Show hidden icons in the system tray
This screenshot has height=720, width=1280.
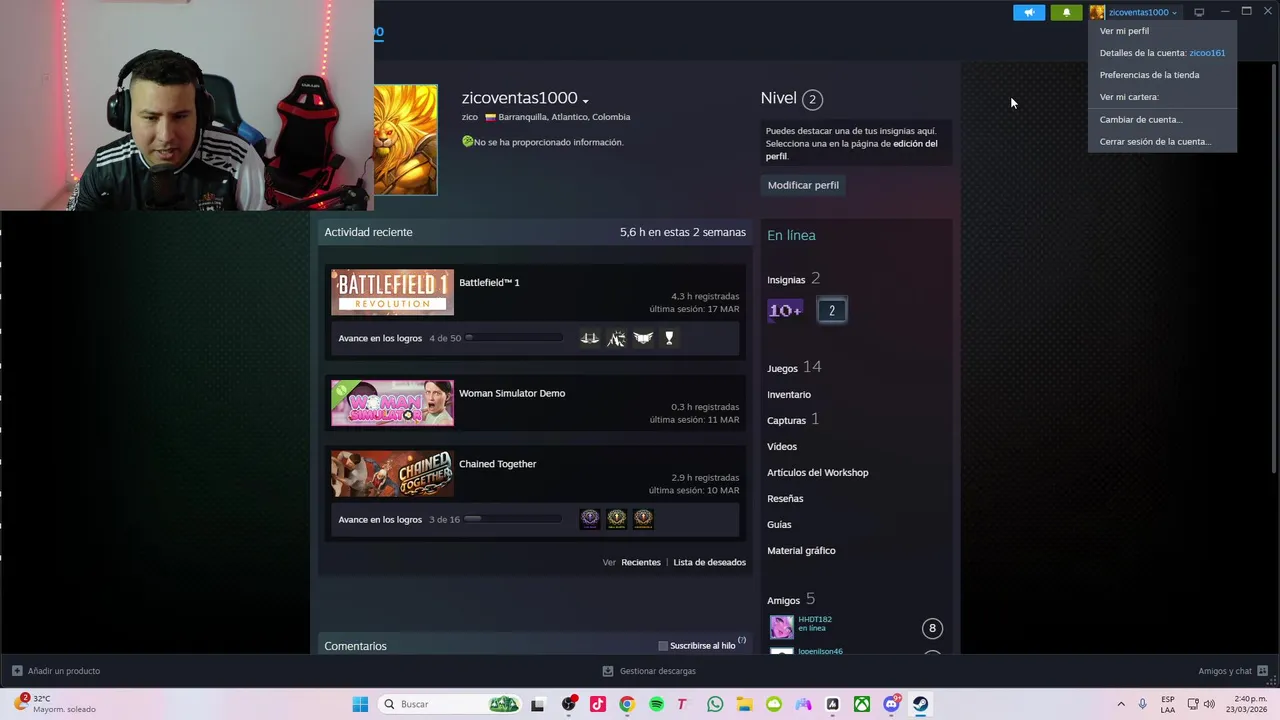click(x=1121, y=704)
